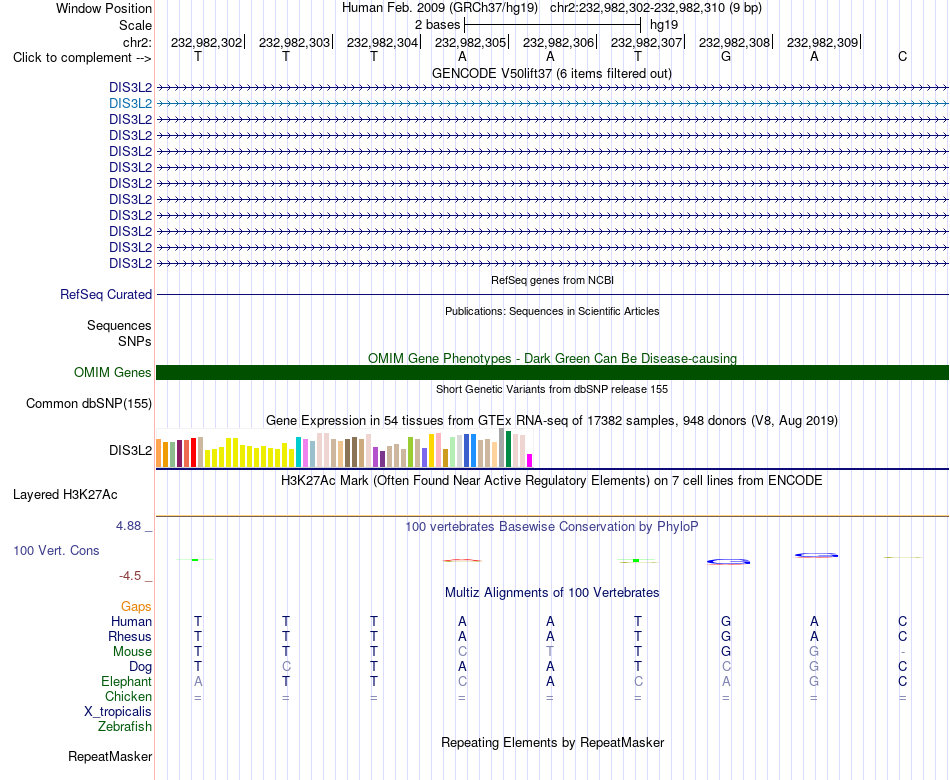Click the GENCODE V50lift37 track title
950x780 pixels.
(552, 74)
